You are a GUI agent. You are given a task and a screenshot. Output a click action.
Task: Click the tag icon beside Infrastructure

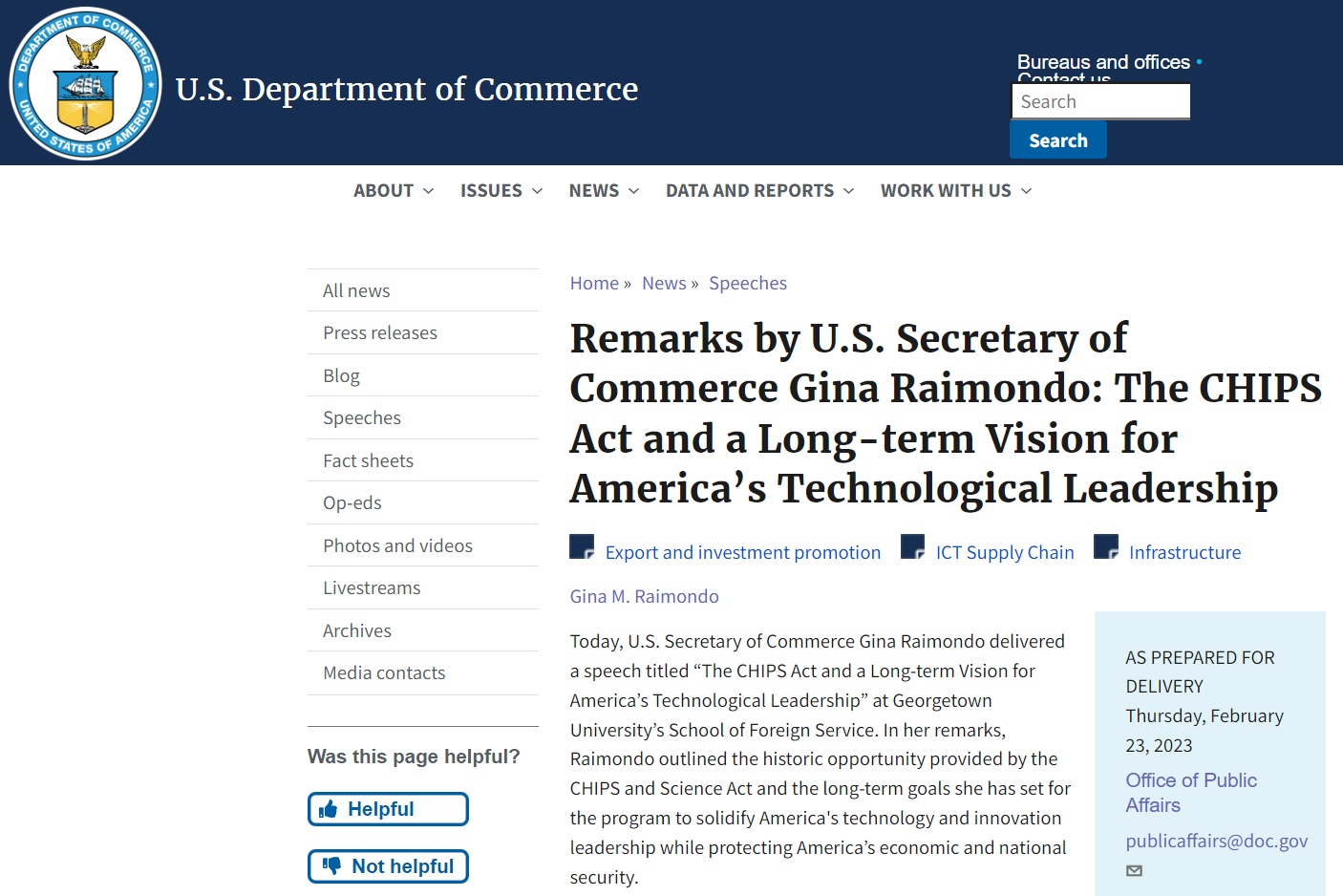click(x=1106, y=547)
